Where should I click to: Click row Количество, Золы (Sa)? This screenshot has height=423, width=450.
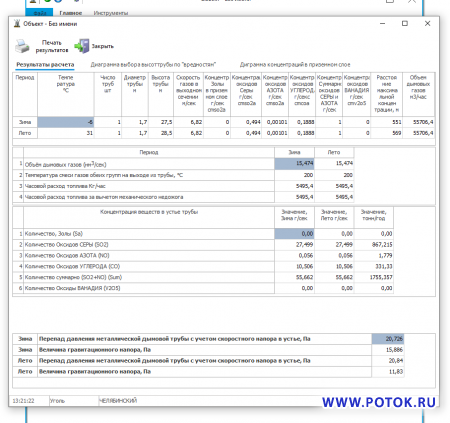click(203, 234)
